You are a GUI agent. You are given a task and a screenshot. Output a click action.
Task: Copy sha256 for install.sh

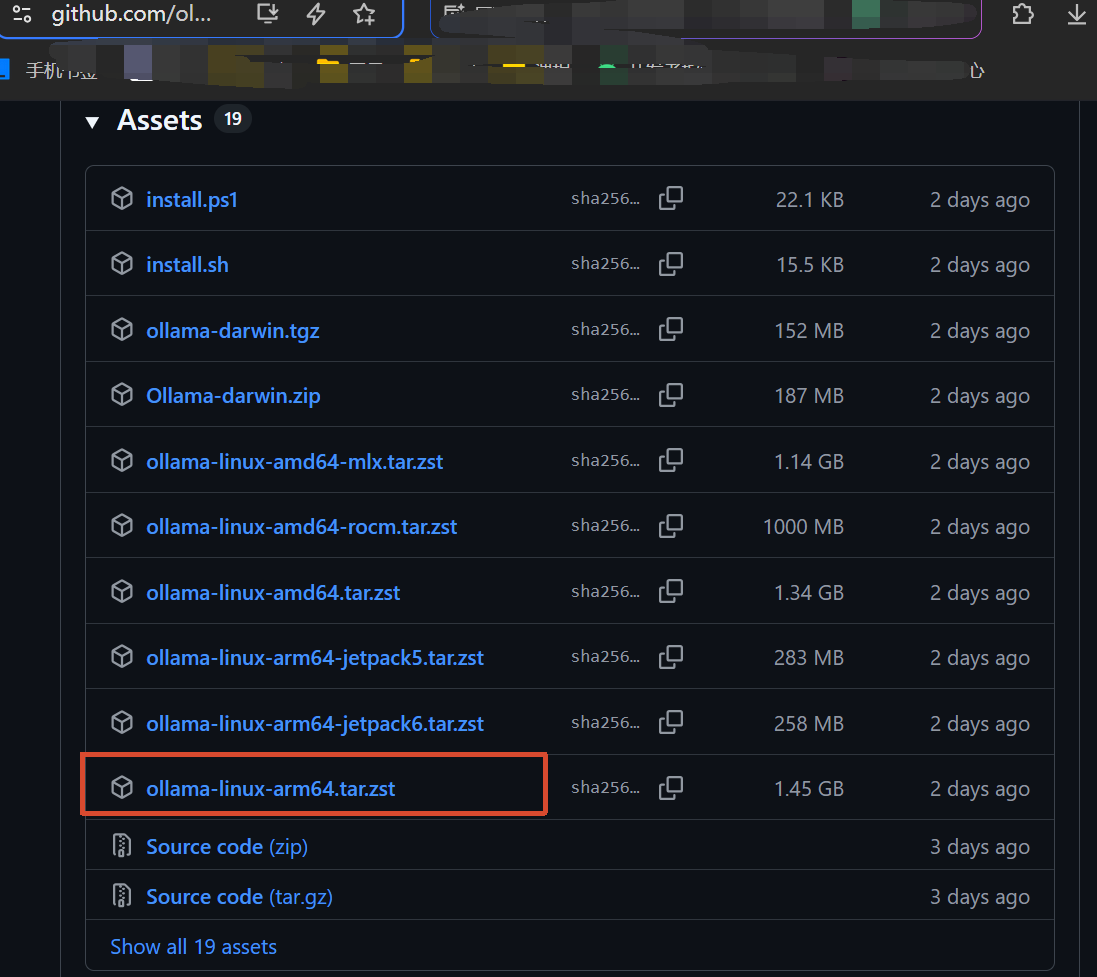click(671, 264)
